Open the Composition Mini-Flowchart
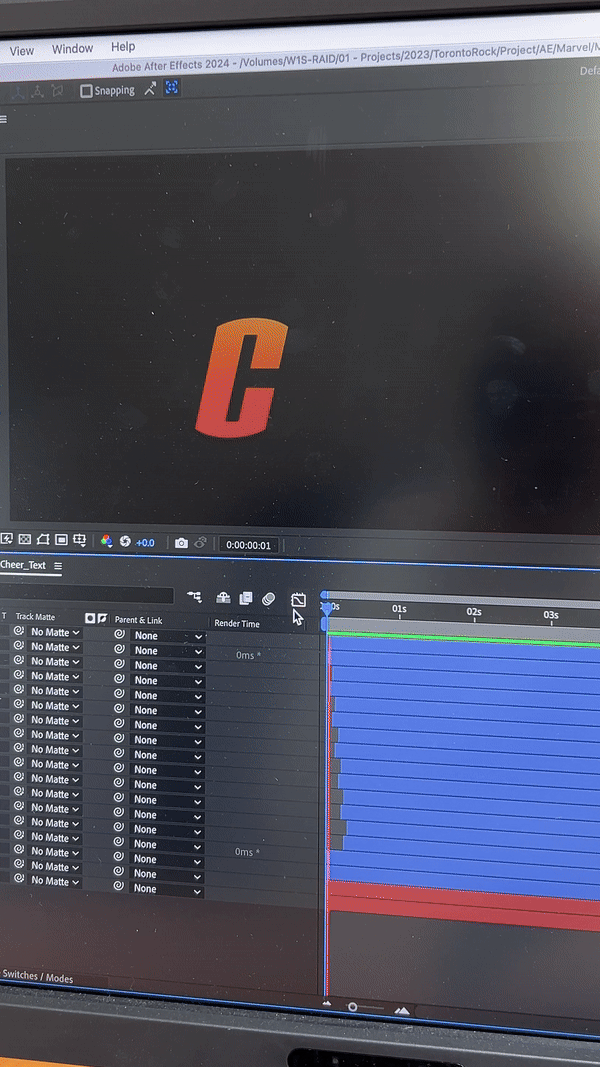Viewport: 600px width, 1067px height. click(x=195, y=597)
